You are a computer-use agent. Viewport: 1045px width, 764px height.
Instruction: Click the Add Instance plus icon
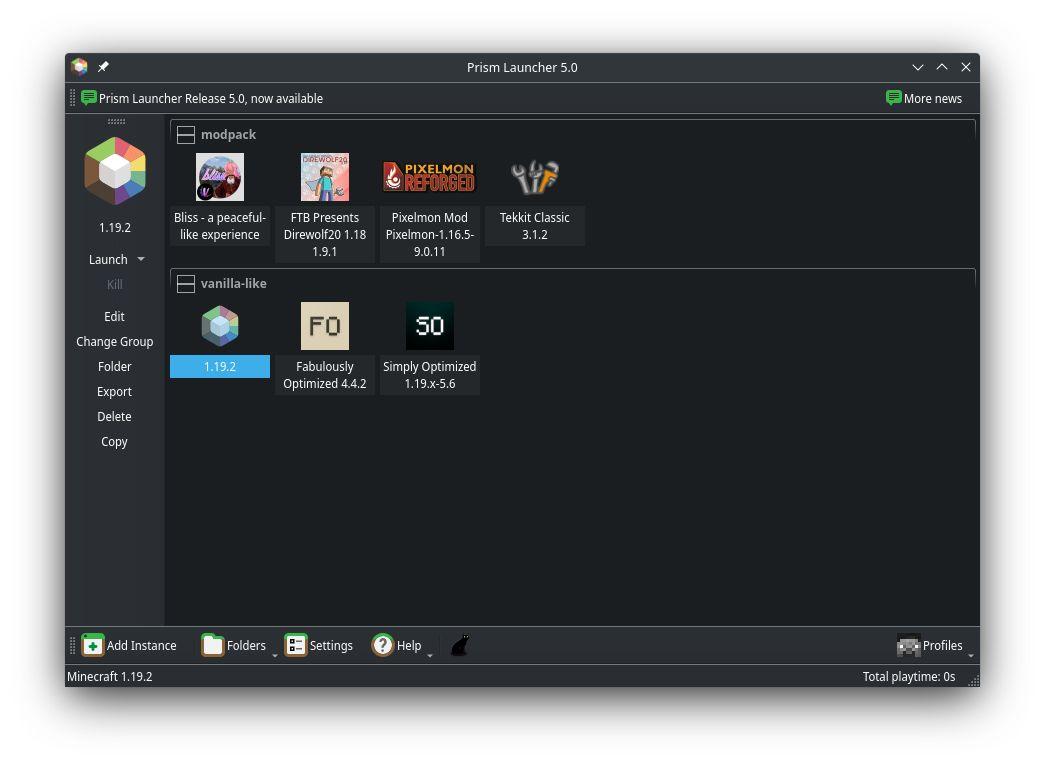coord(93,645)
